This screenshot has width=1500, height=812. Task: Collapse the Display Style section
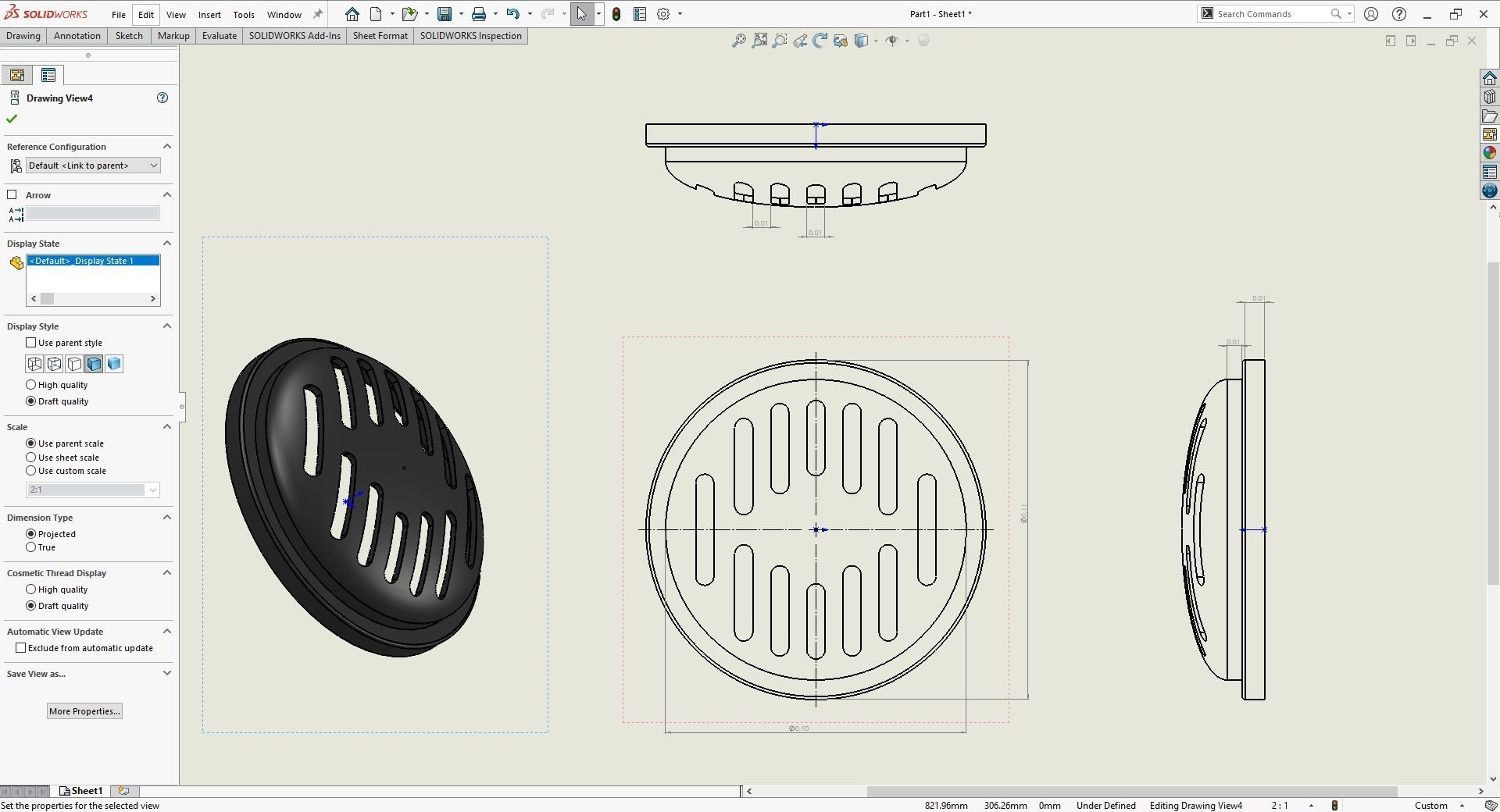point(166,326)
